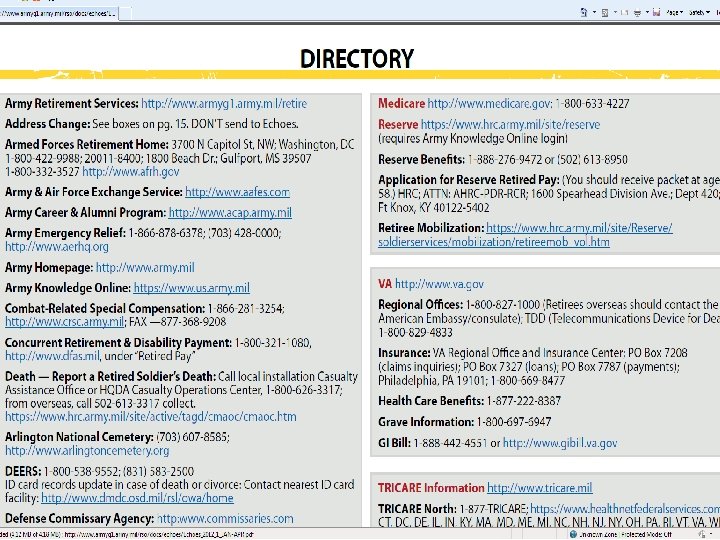Click the Home icon in browser toolbar

pyautogui.click(x=584, y=12)
